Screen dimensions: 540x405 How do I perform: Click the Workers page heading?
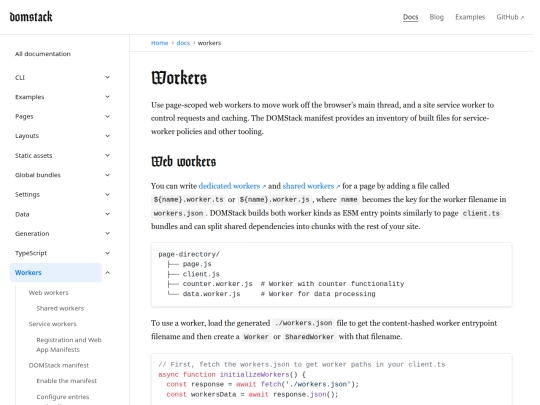point(179,78)
